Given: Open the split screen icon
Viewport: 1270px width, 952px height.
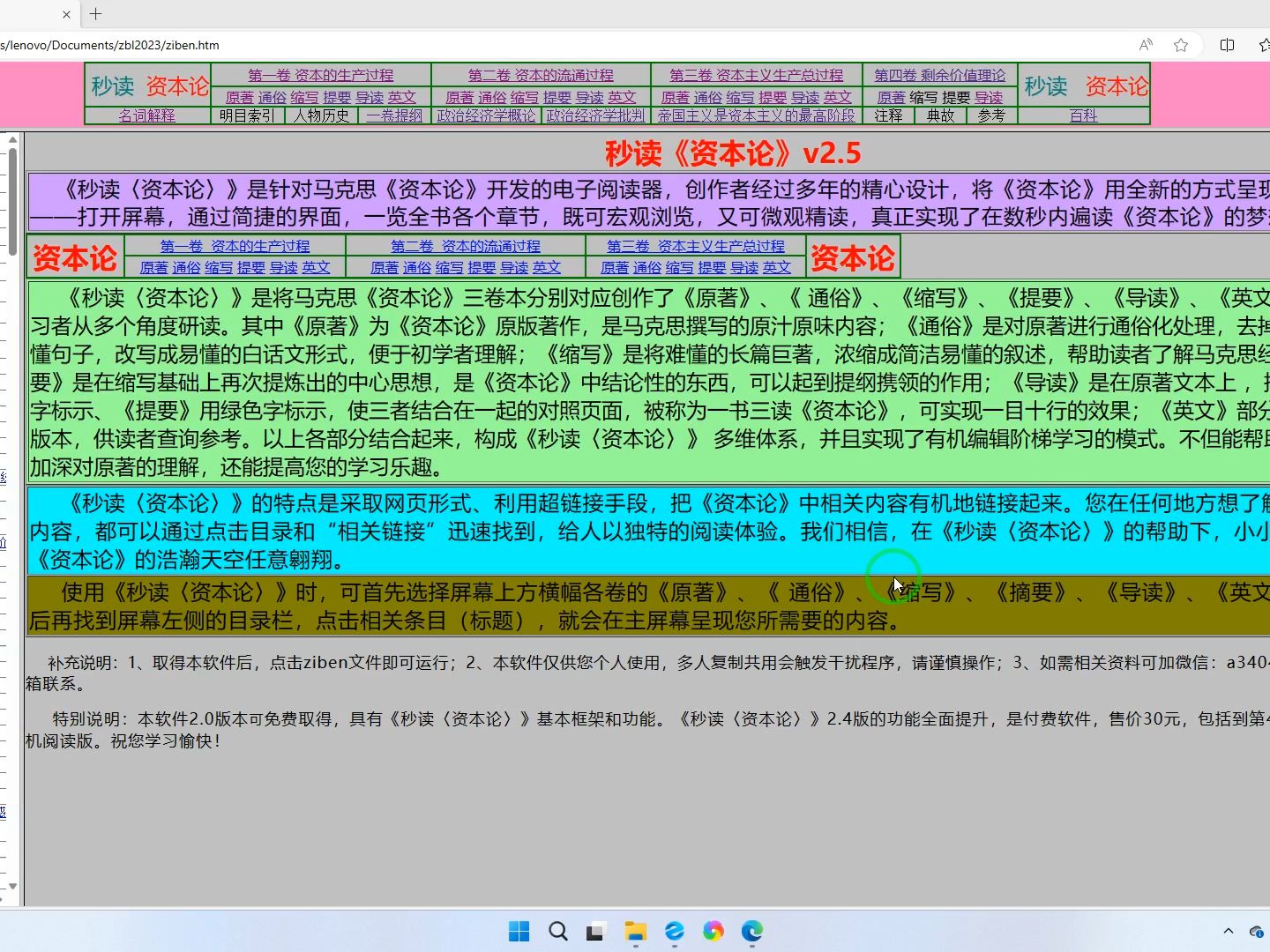Looking at the screenshot, I should 1227,45.
